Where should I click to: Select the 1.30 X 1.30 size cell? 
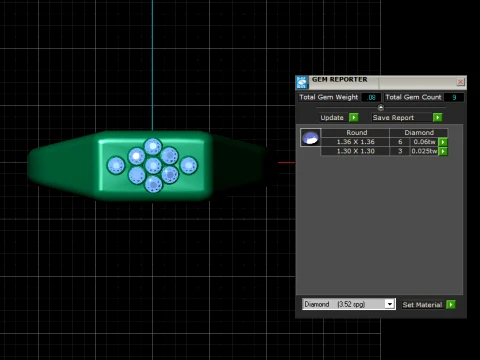pyautogui.click(x=355, y=151)
